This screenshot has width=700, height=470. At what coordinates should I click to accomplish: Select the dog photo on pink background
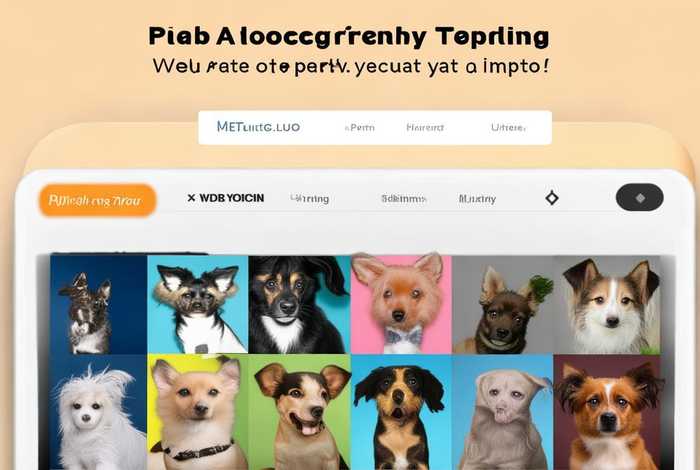pos(401,304)
